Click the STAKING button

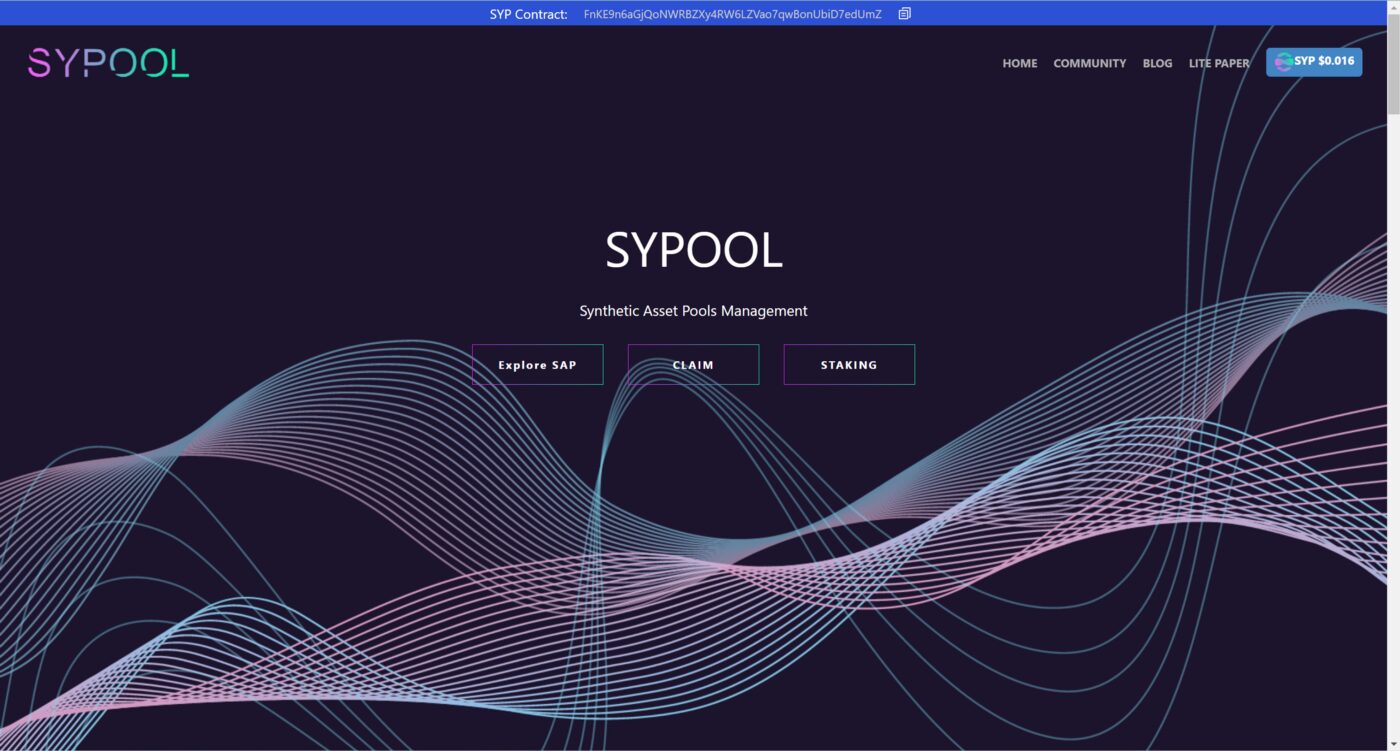(x=849, y=365)
